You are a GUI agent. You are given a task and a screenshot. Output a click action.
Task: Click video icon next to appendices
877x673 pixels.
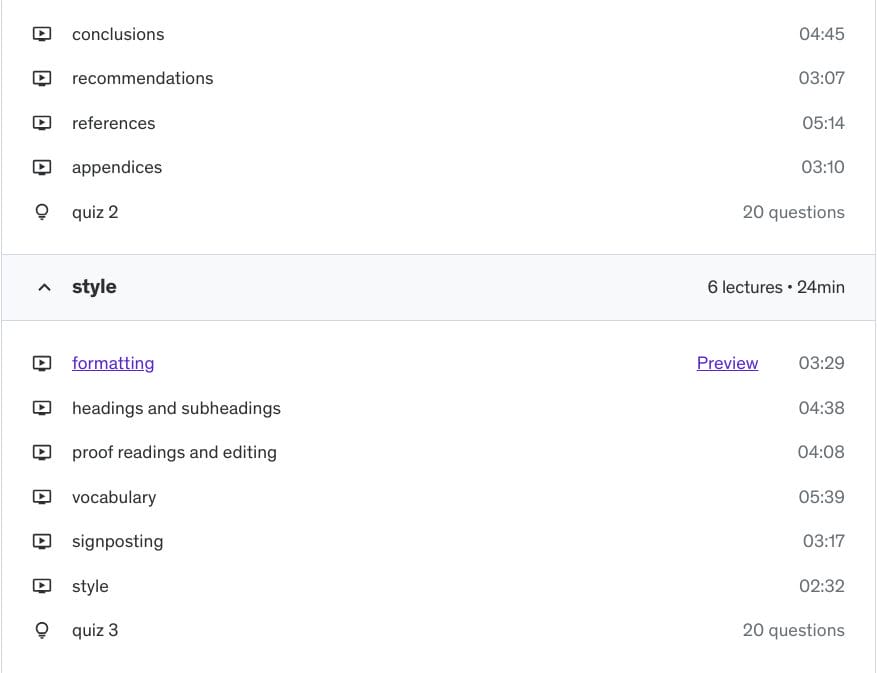[42, 168]
